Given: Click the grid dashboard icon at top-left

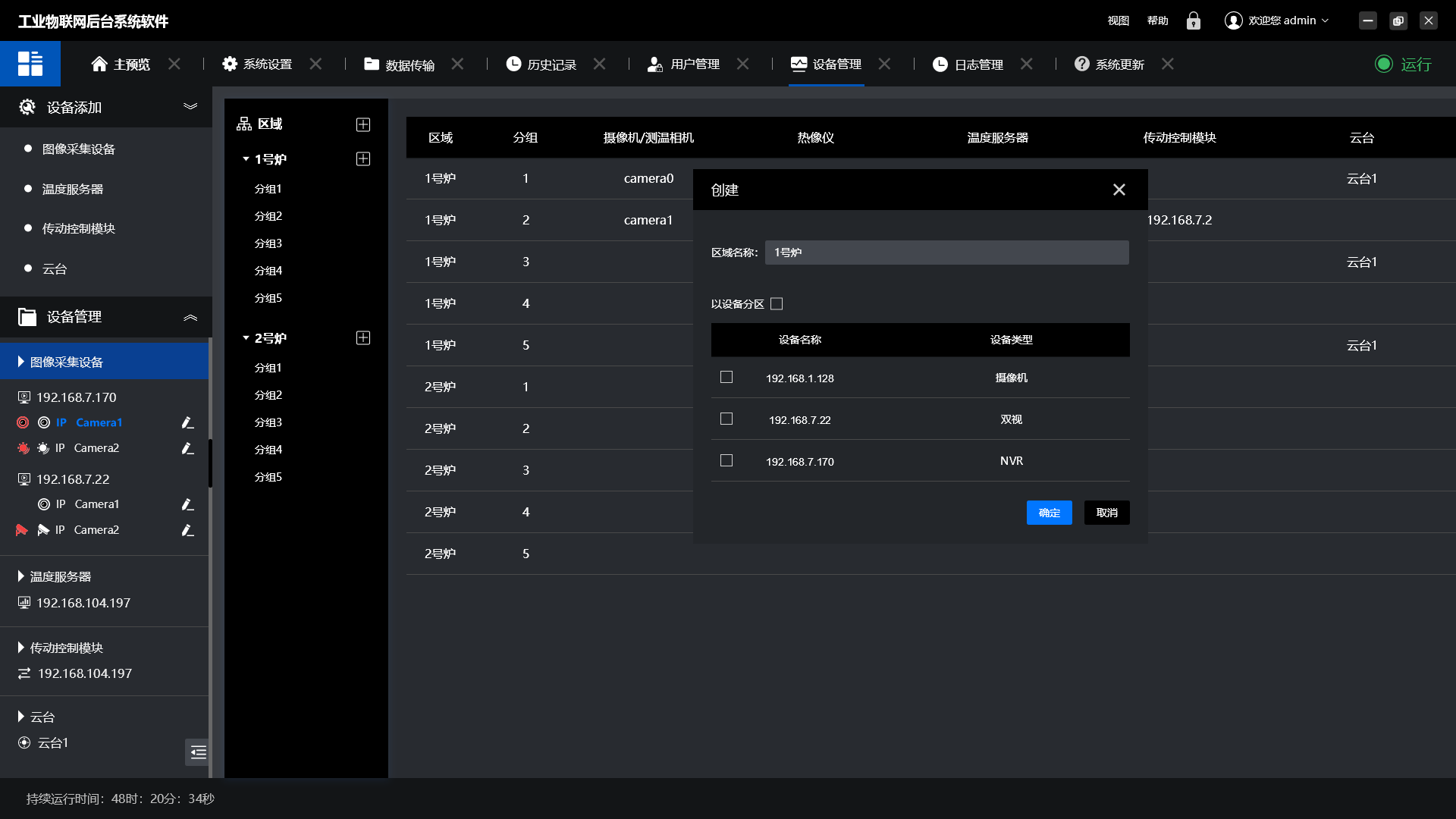Looking at the screenshot, I should [x=30, y=64].
